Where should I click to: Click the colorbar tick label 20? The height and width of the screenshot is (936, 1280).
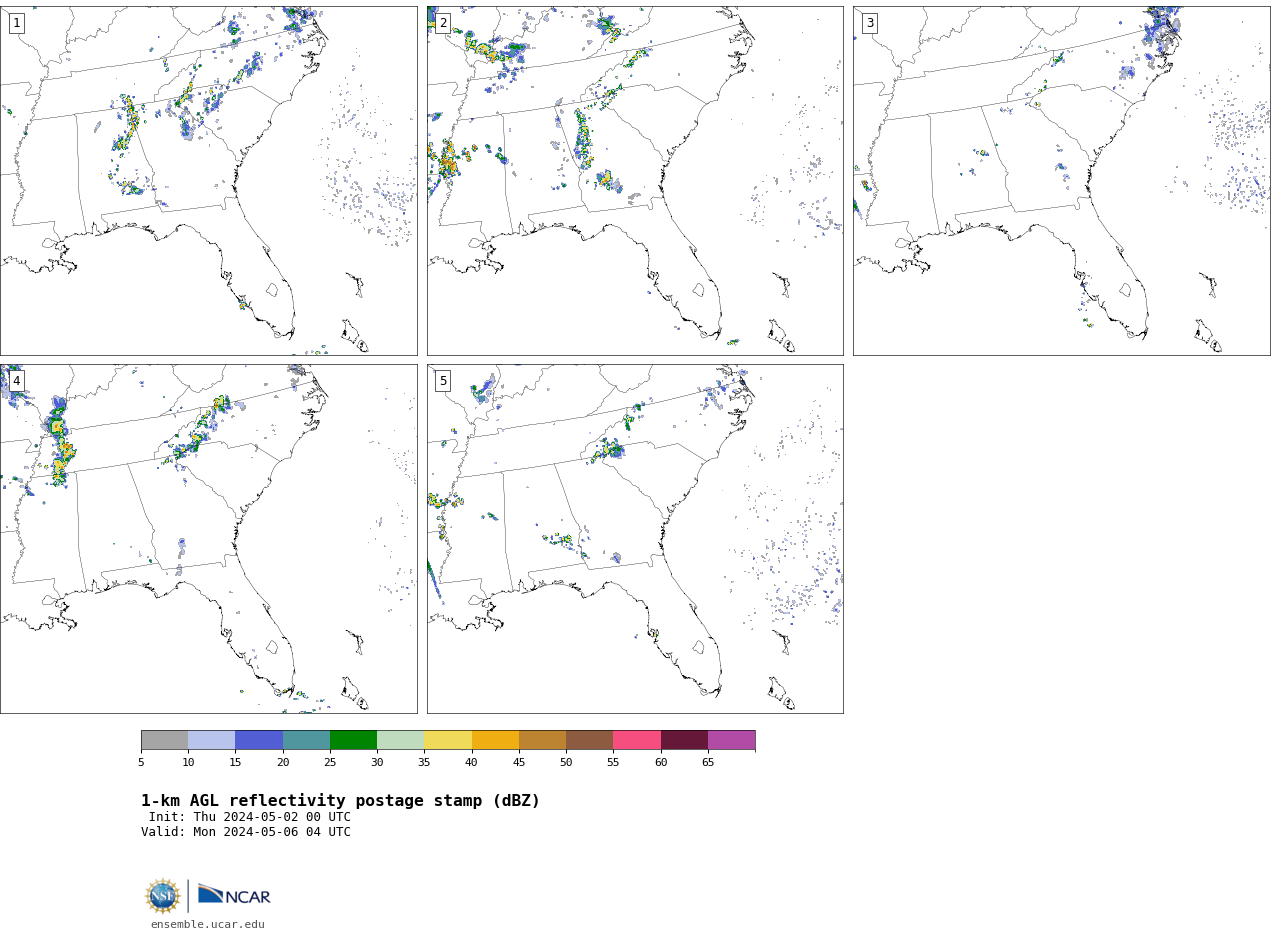[283, 763]
